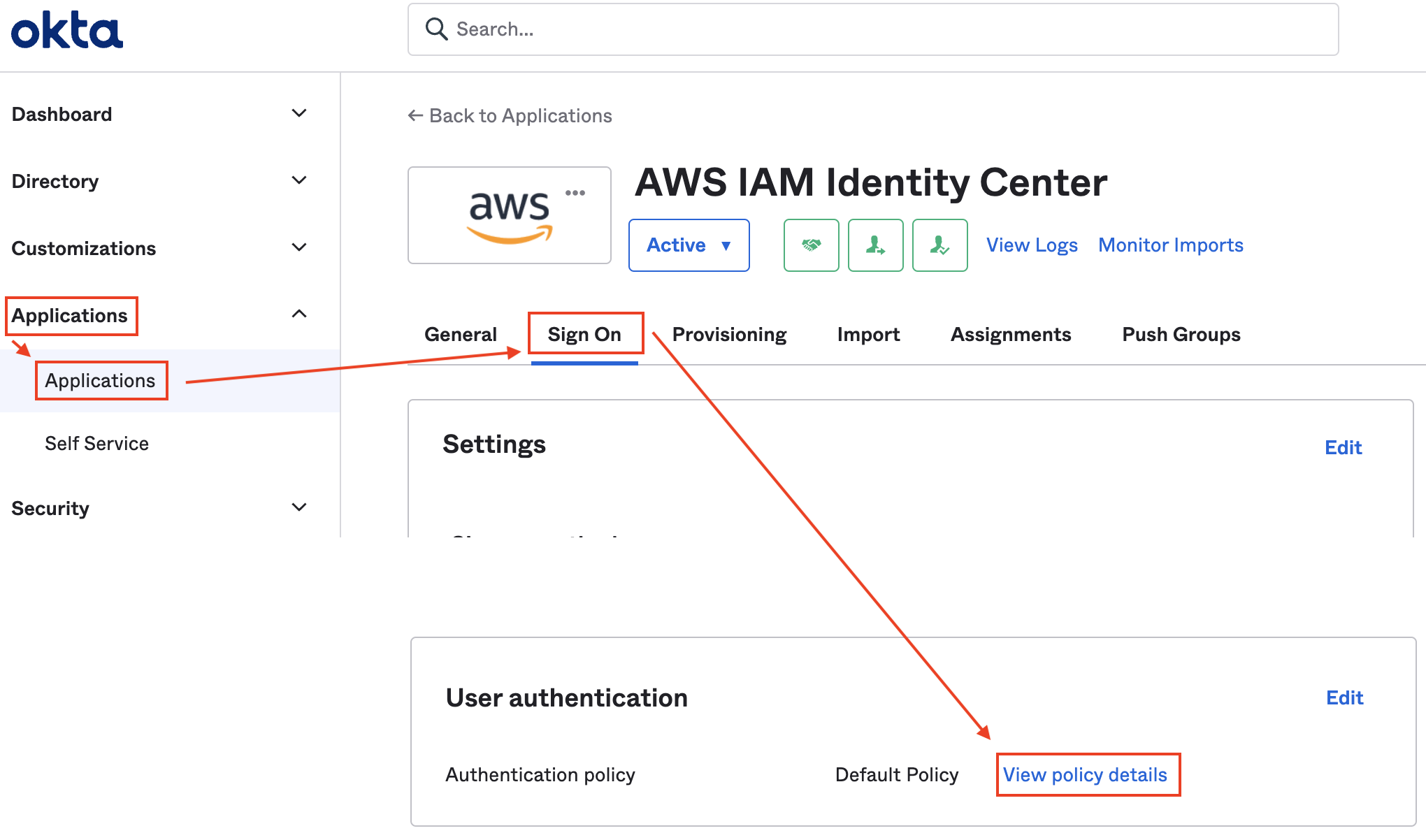Expand the Customizations menu chevron

click(299, 247)
